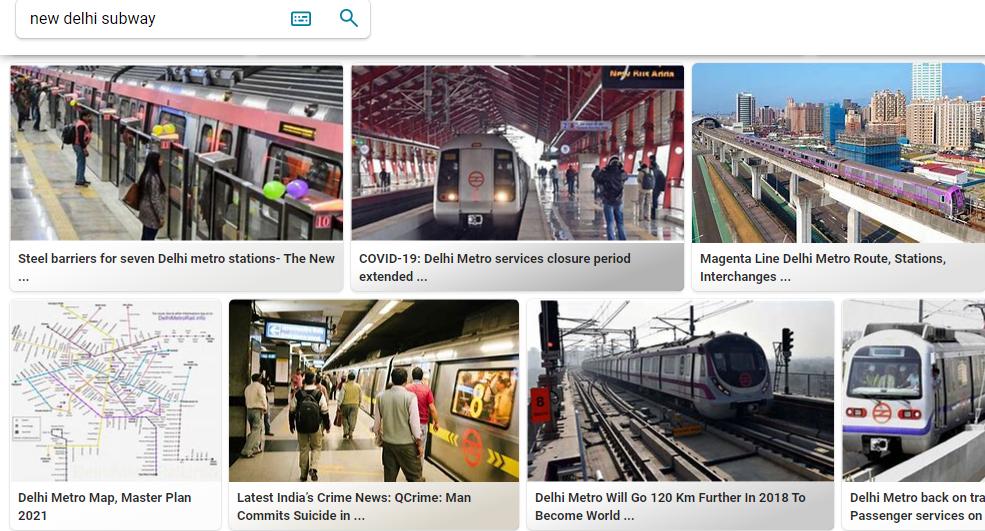Click the red number 8 signal board
This screenshot has width=985, height=531.
[x=540, y=405]
